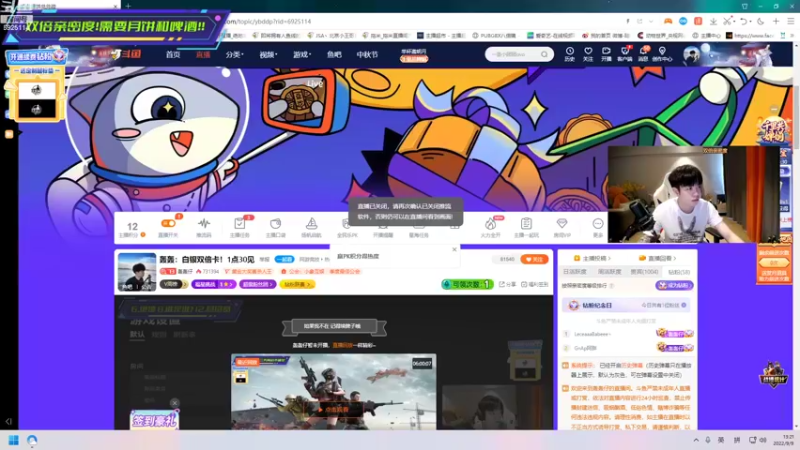Expand the system tray hidden-icons chevron

(x=696, y=440)
